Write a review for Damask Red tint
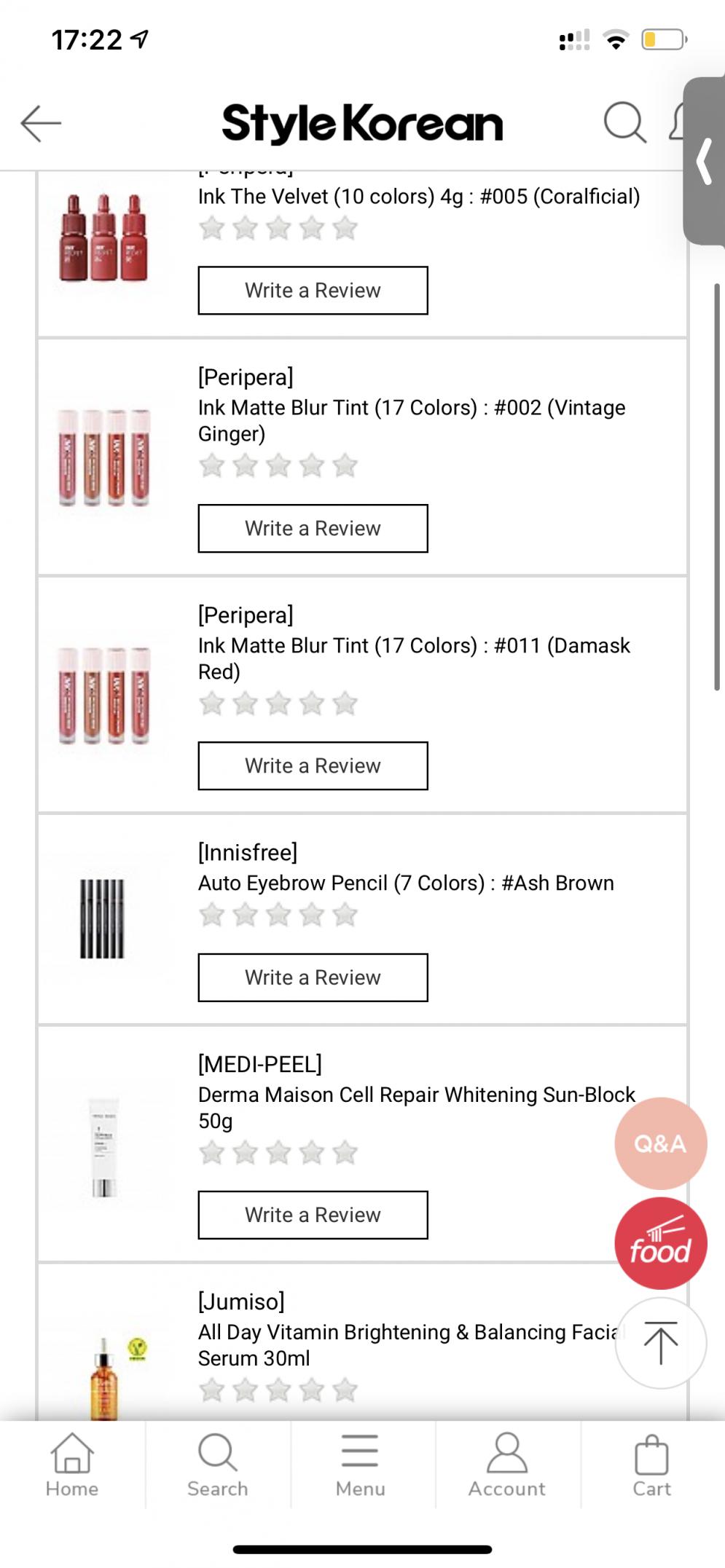The width and height of the screenshot is (725, 1568). pyautogui.click(x=313, y=765)
